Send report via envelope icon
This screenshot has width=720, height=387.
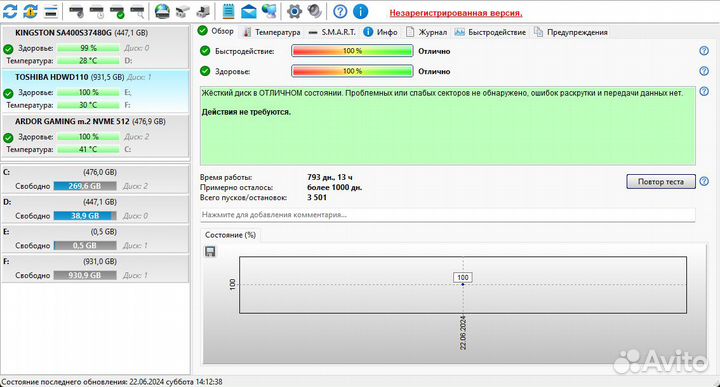pos(248,11)
